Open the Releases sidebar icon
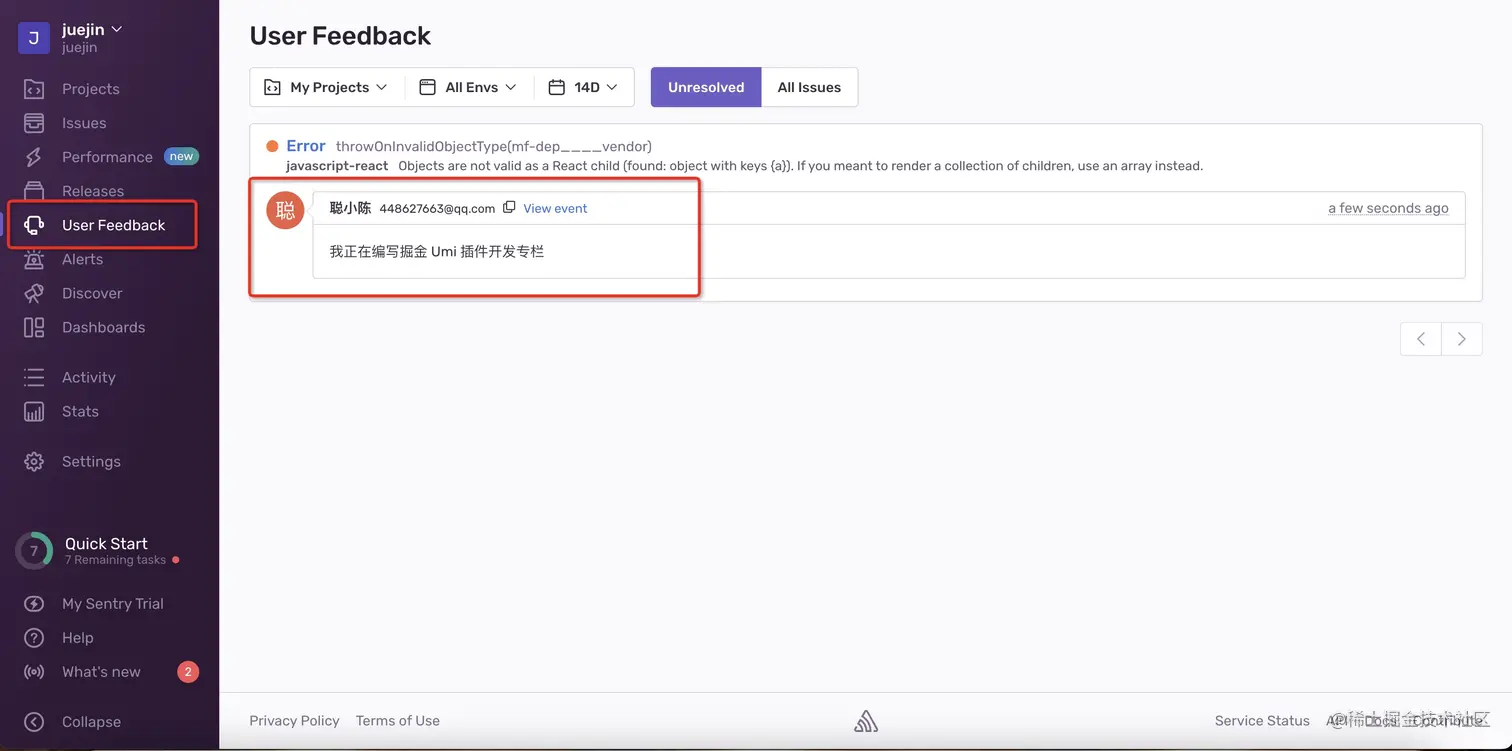The image size is (1512, 751). pos(34,190)
